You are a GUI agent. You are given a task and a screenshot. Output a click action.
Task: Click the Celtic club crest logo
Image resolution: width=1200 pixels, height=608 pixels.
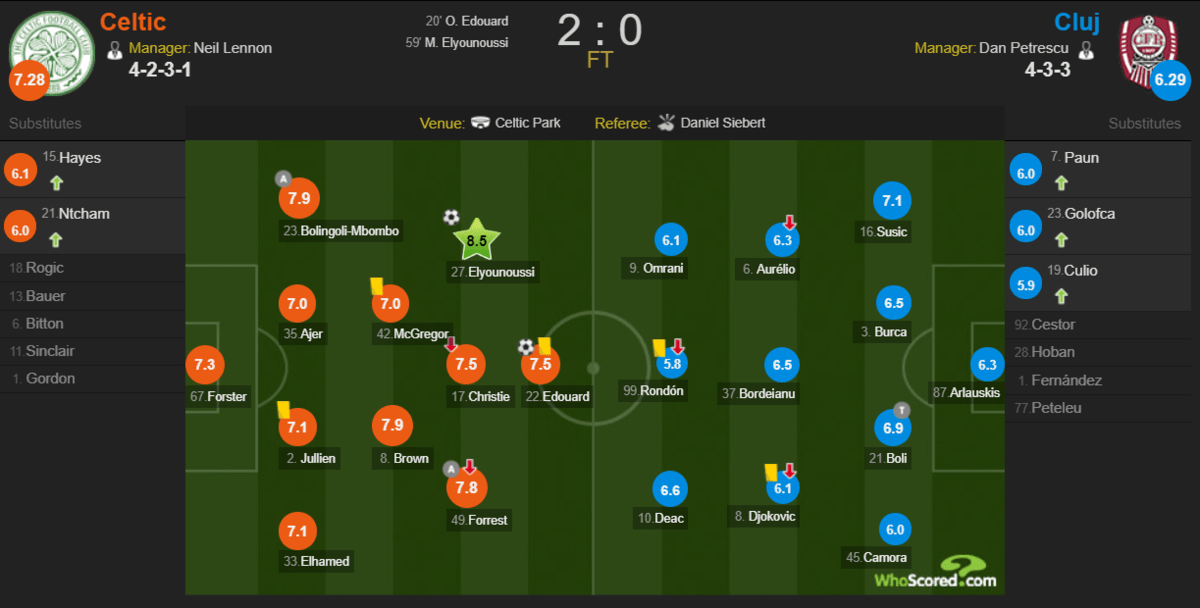coord(51,52)
